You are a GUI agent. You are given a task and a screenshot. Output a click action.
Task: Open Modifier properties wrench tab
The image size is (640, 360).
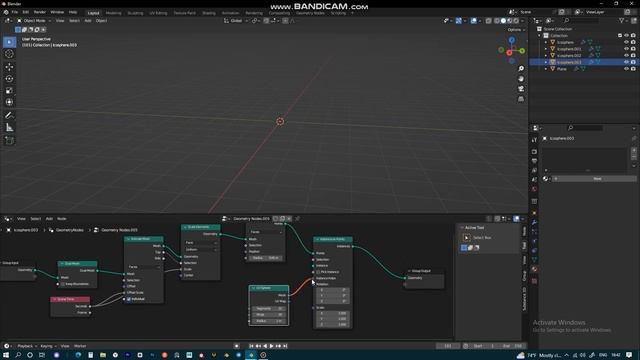click(x=534, y=222)
